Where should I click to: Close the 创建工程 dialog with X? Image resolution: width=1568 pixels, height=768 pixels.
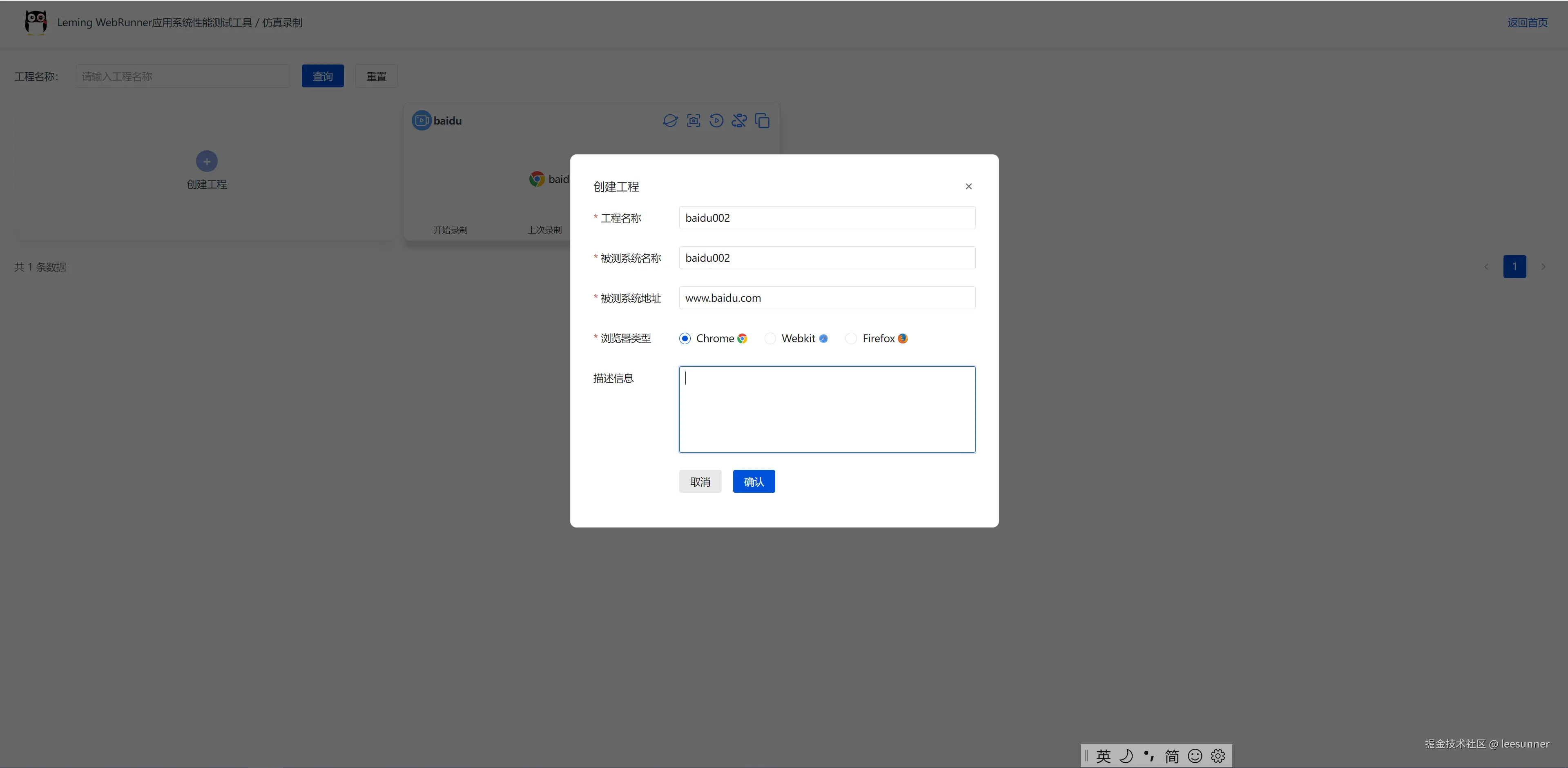pos(968,186)
